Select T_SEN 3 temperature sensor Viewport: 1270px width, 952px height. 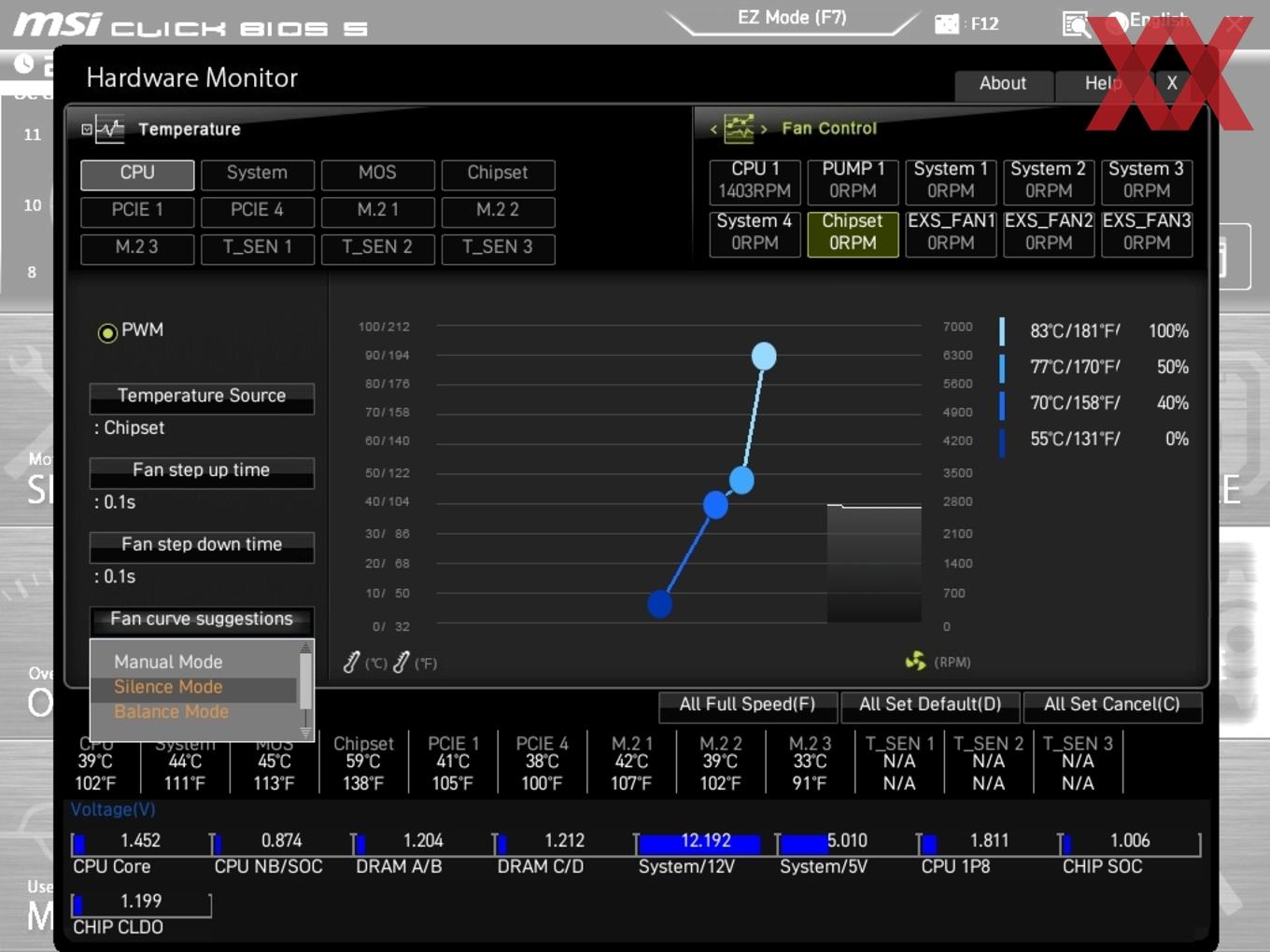click(x=498, y=248)
